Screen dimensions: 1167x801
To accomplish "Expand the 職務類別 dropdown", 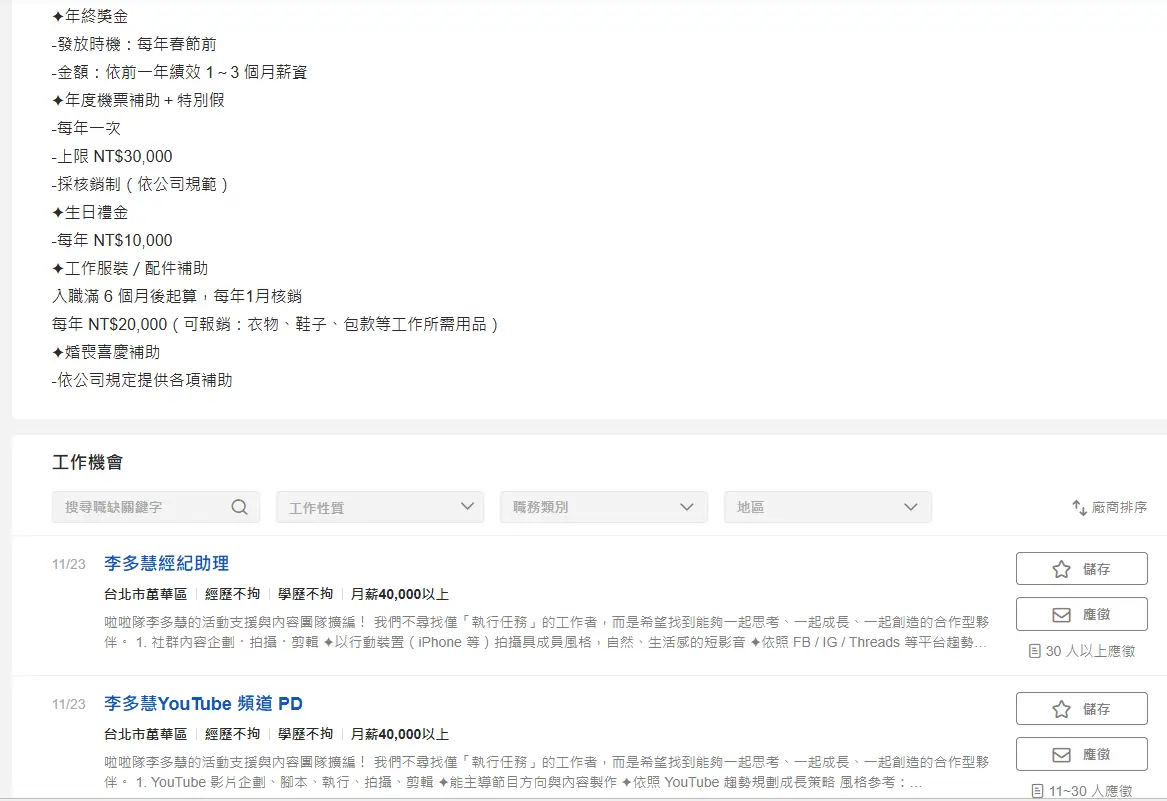I will [604, 507].
